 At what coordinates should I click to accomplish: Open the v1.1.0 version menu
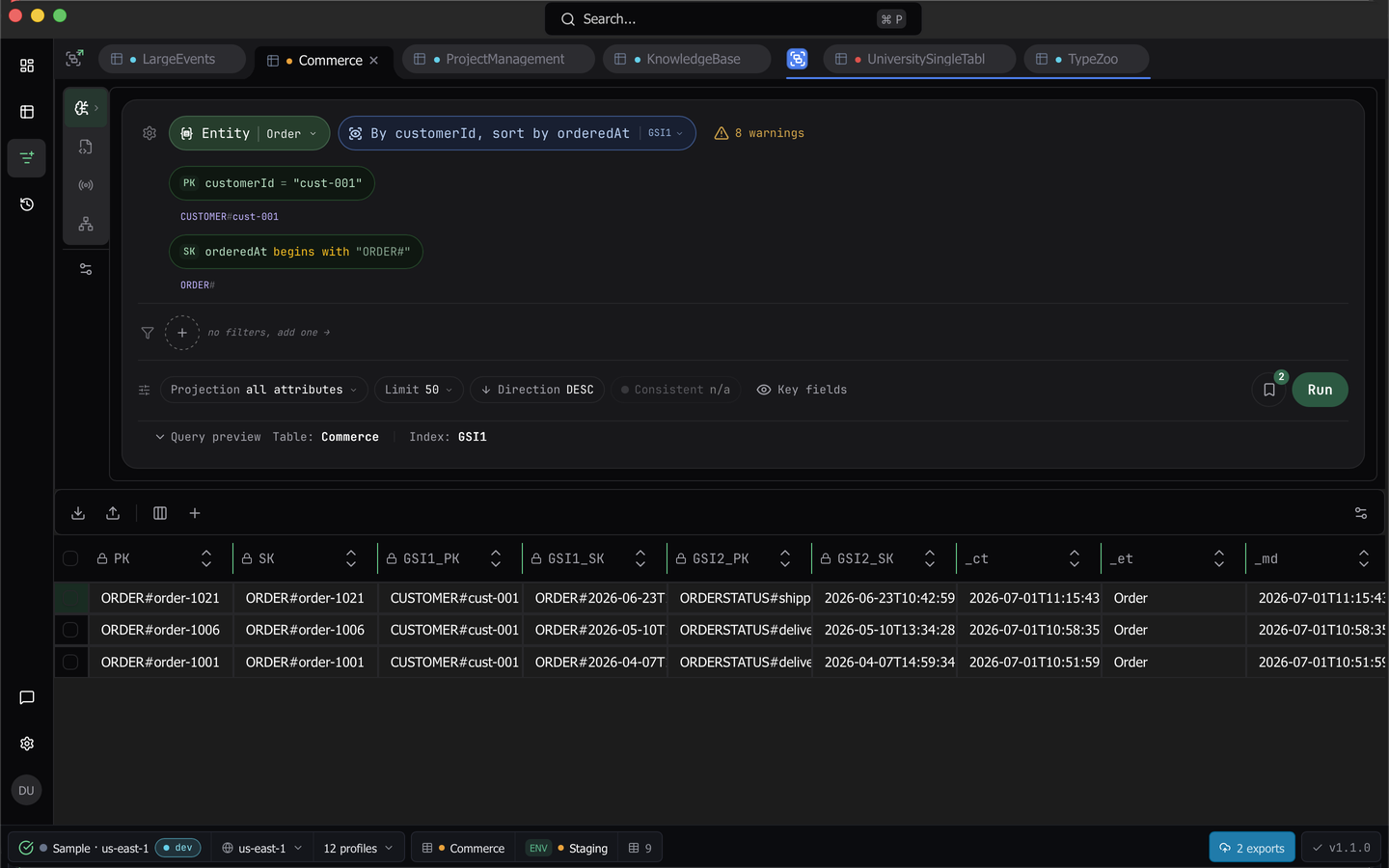coord(1341,848)
